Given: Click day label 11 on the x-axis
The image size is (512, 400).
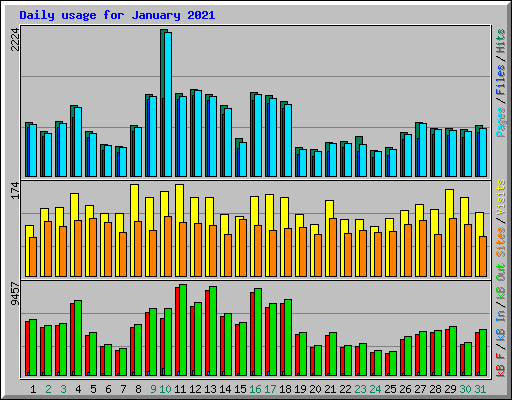Looking at the screenshot, I should [180, 389].
